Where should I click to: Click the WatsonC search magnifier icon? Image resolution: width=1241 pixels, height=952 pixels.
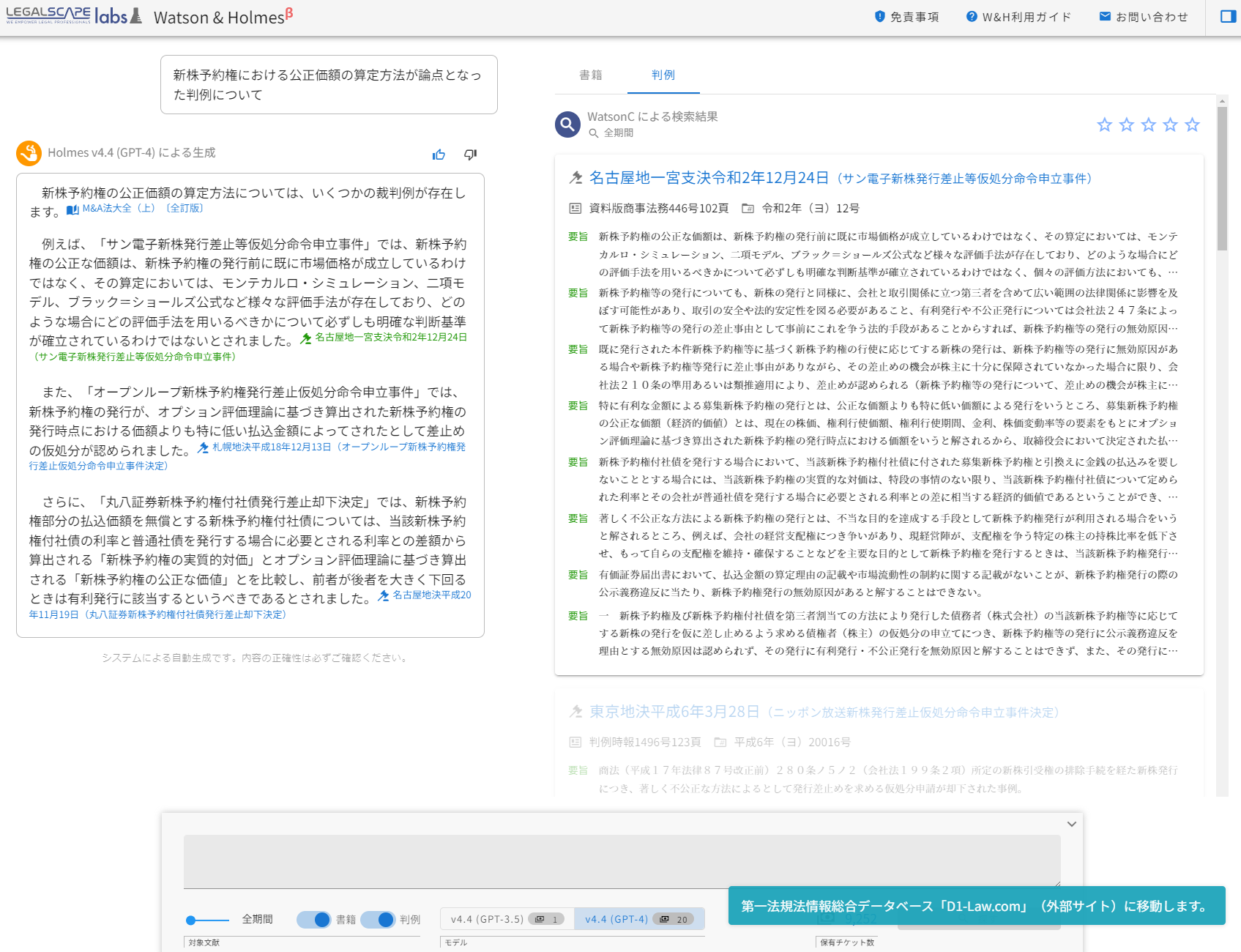[x=567, y=124]
